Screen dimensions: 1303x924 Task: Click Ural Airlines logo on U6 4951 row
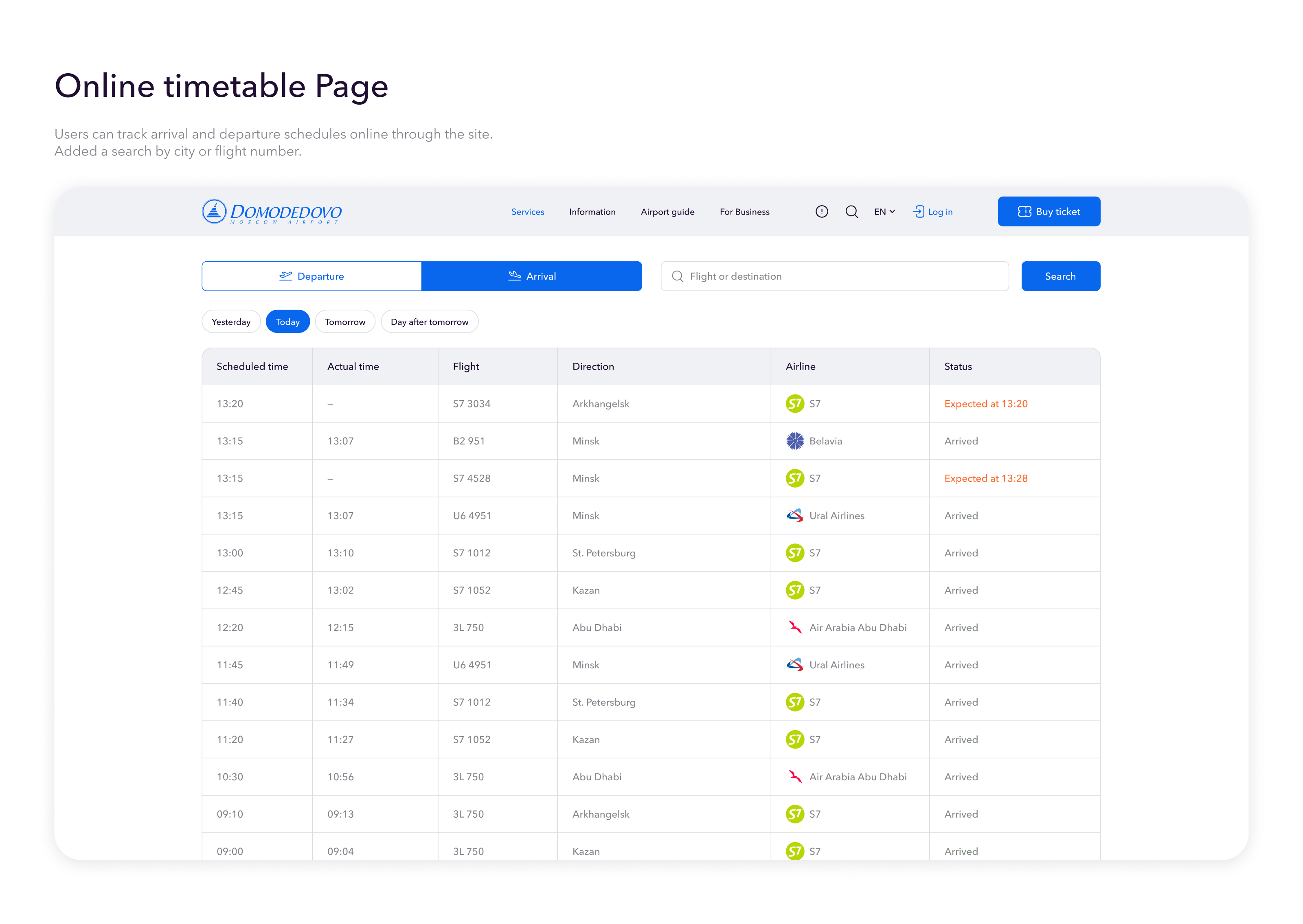click(x=794, y=515)
